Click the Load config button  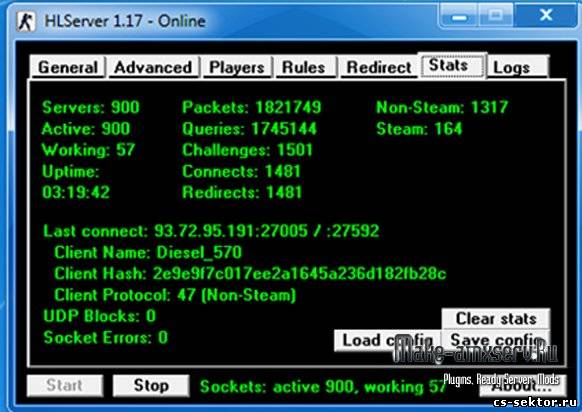387,340
